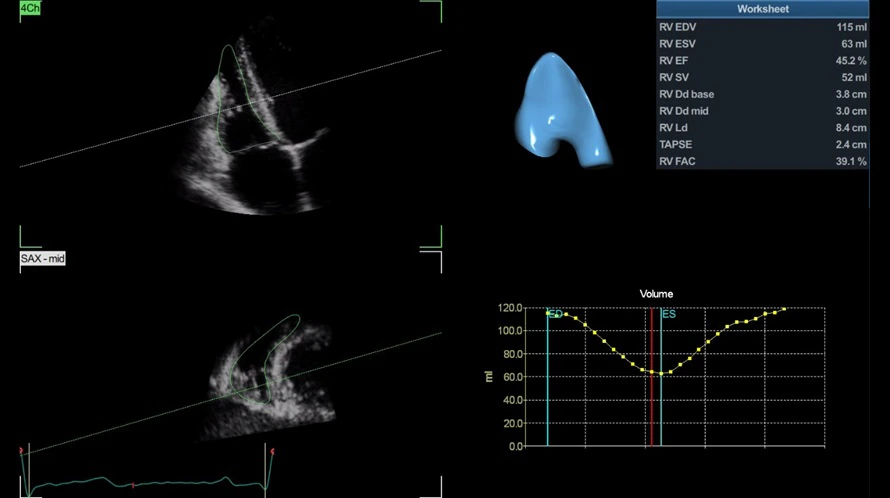This screenshot has height=498, width=890.
Task: Click the RV Ld measurement row
Action: pos(762,128)
